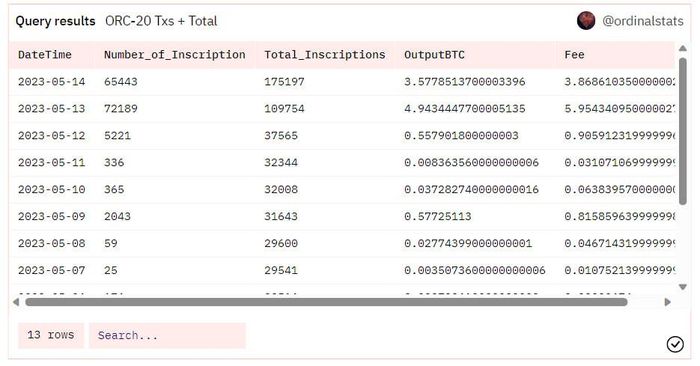The width and height of the screenshot is (700, 366).
Task: Select the Fee cell in the 2023-05-12 row
Action: coord(620,136)
